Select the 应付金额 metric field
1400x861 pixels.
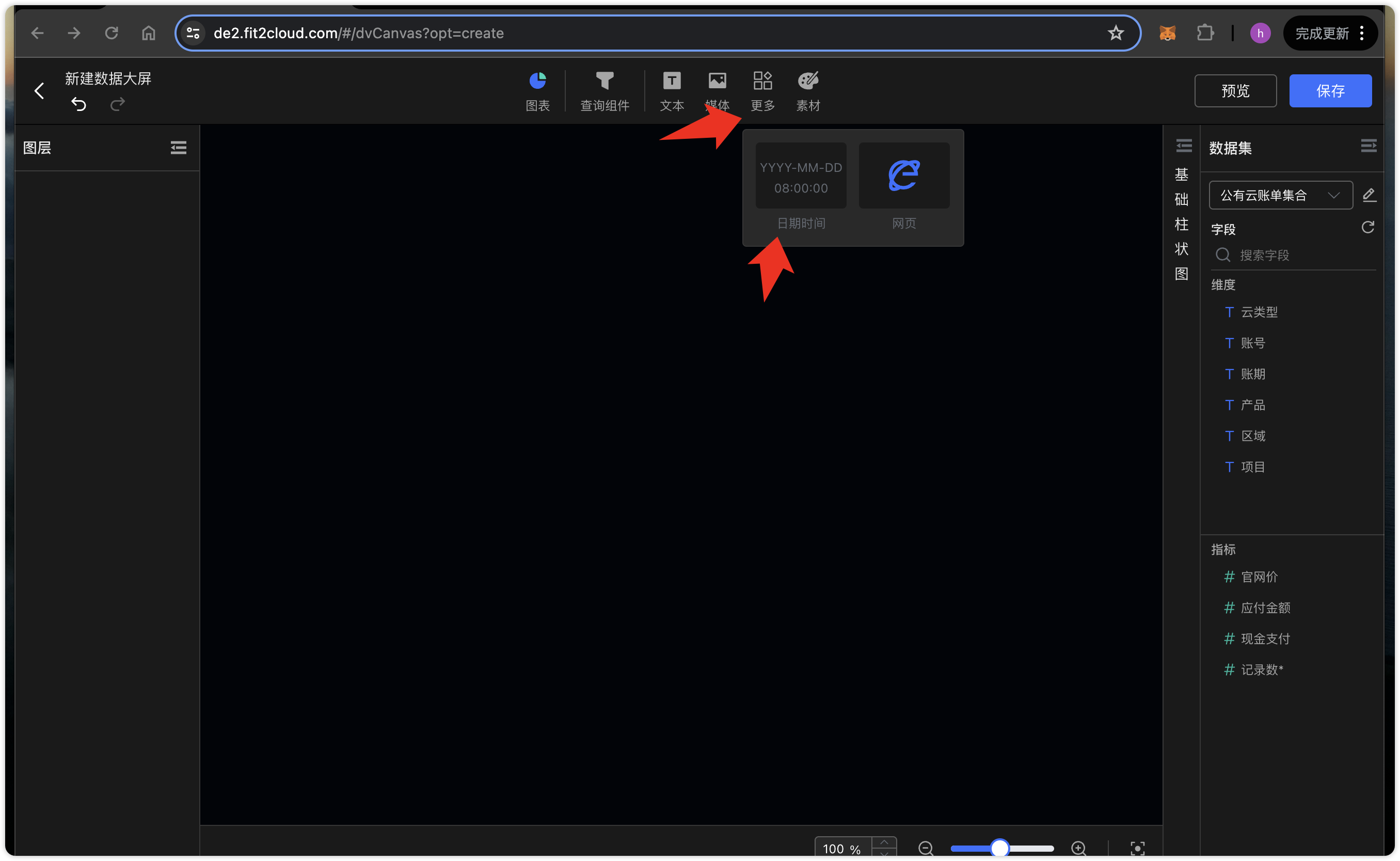click(x=1257, y=608)
